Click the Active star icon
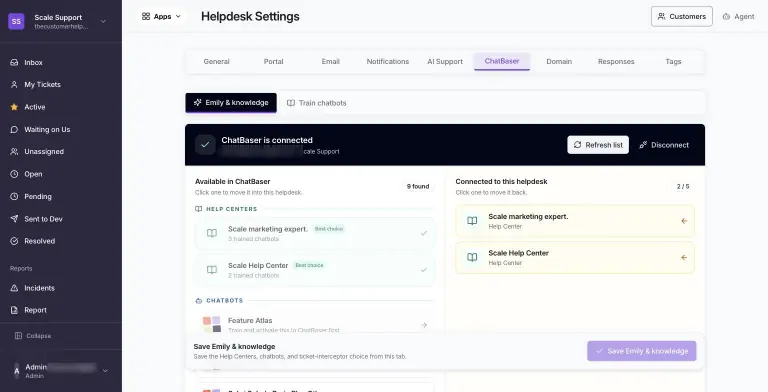The image size is (768, 392). pyautogui.click(x=14, y=107)
